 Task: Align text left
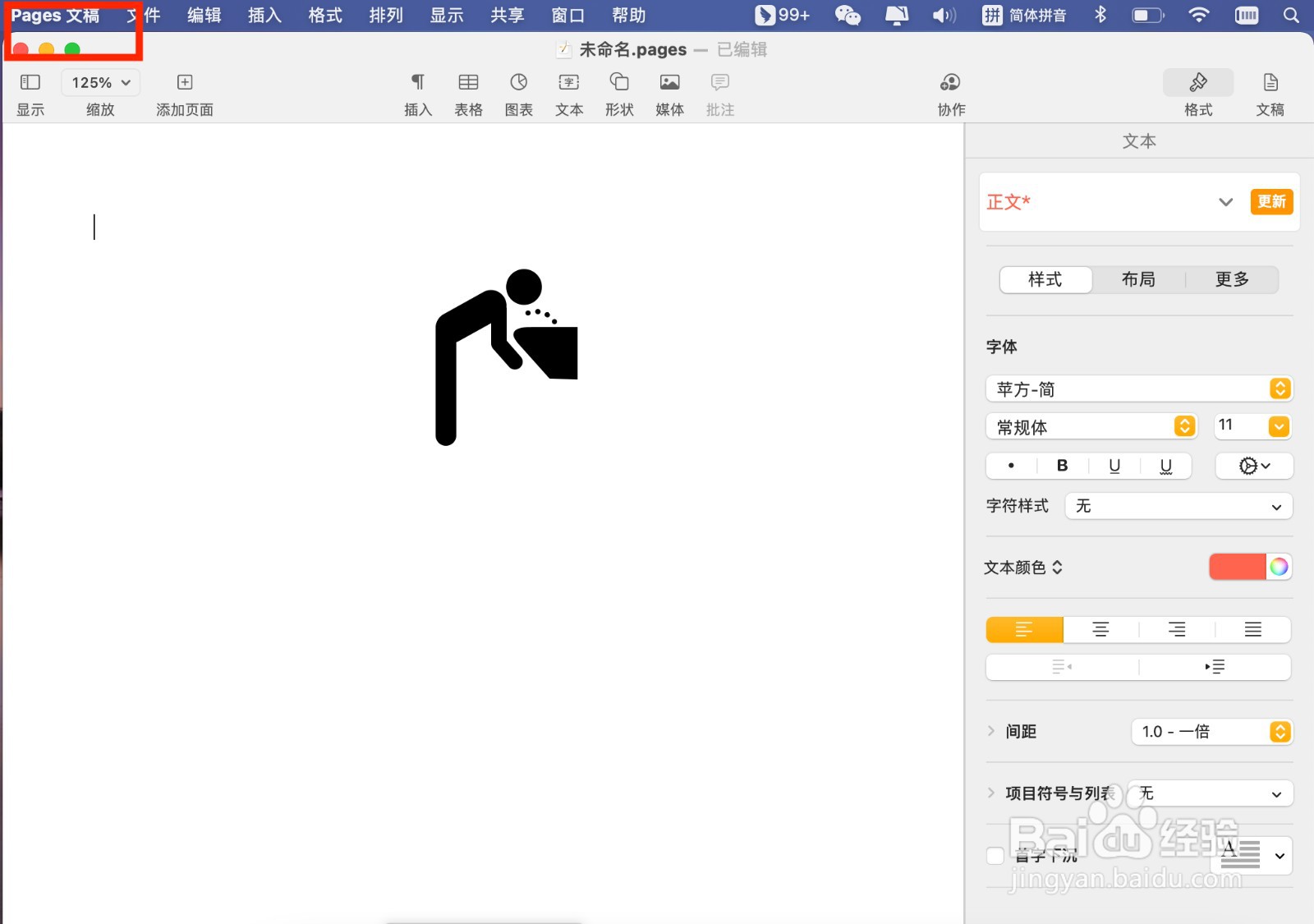1024,630
